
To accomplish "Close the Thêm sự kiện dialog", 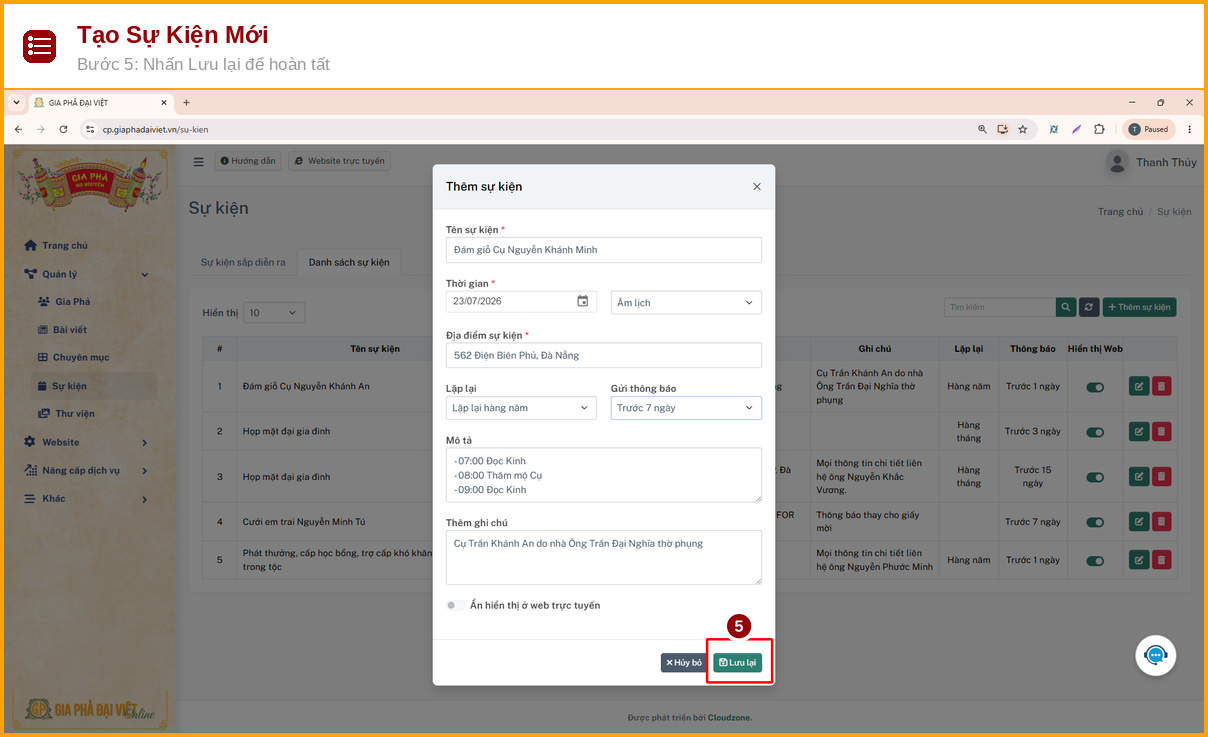I will point(757,187).
